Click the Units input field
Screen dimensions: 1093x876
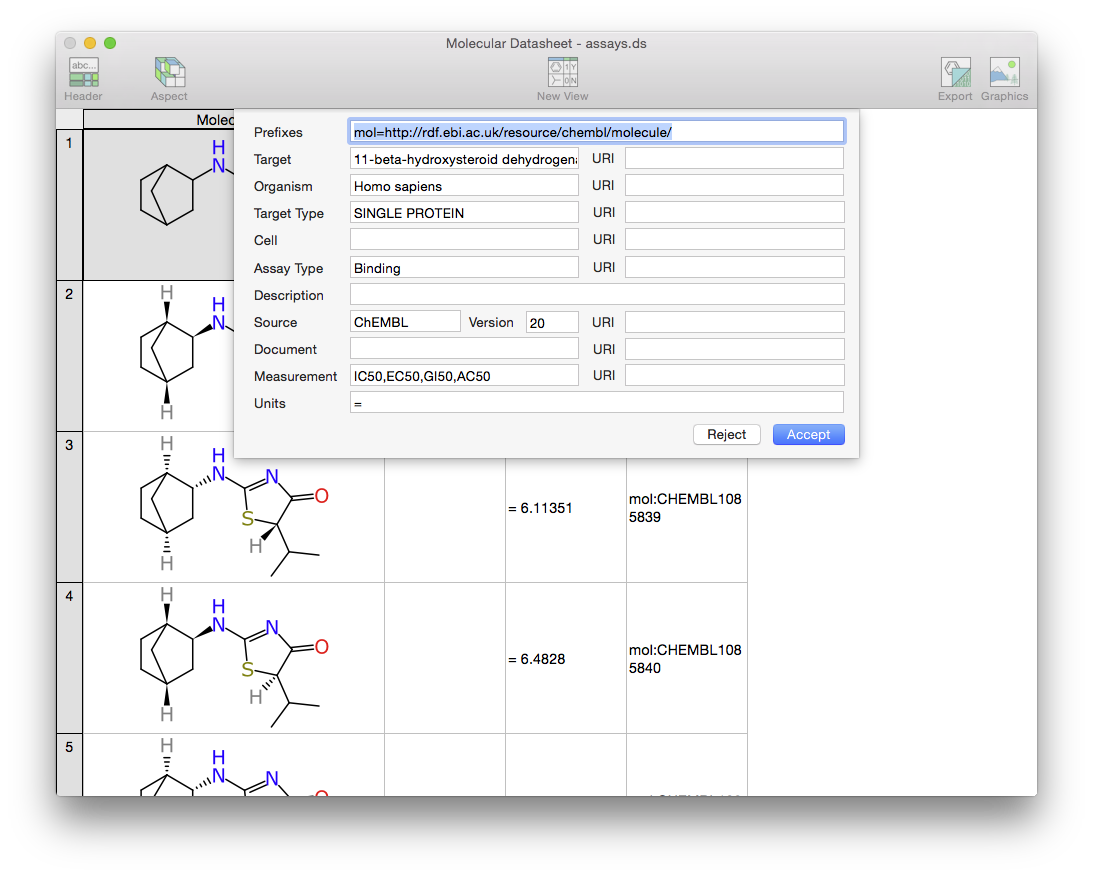point(596,403)
